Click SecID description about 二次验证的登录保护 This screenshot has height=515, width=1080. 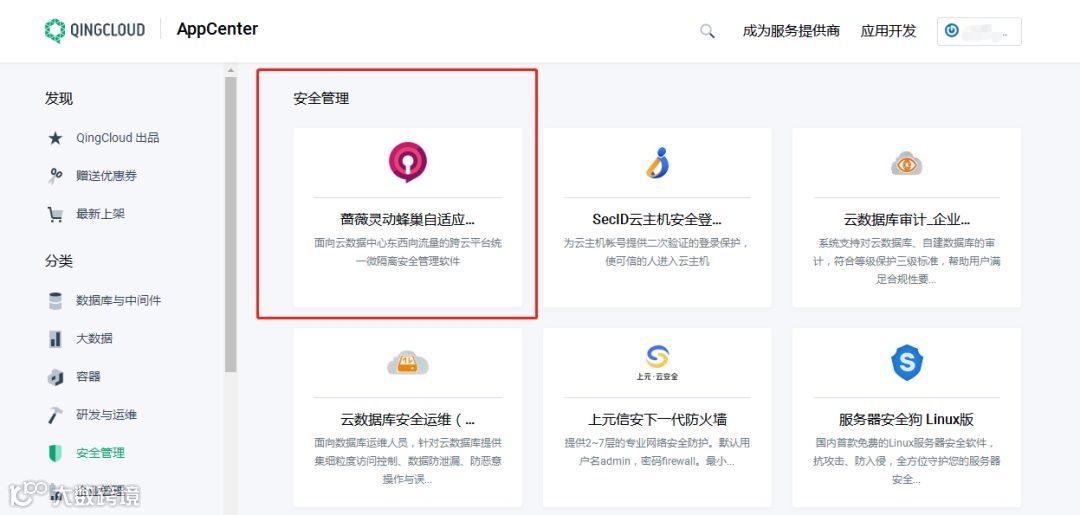click(657, 252)
